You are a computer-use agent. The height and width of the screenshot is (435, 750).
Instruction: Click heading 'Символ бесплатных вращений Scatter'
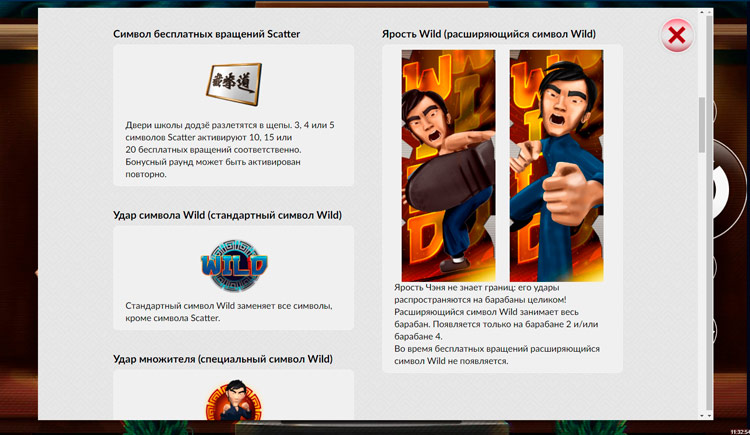click(x=206, y=34)
